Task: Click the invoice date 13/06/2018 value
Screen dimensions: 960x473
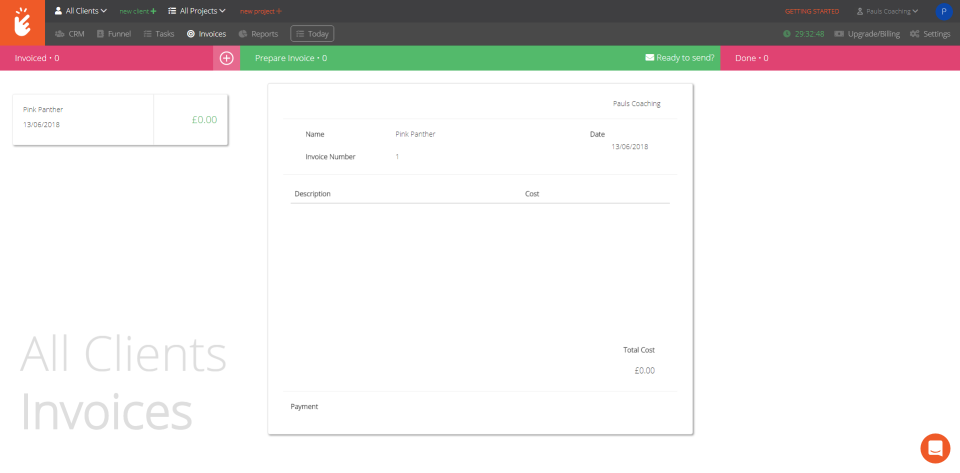Action: point(629,147)
